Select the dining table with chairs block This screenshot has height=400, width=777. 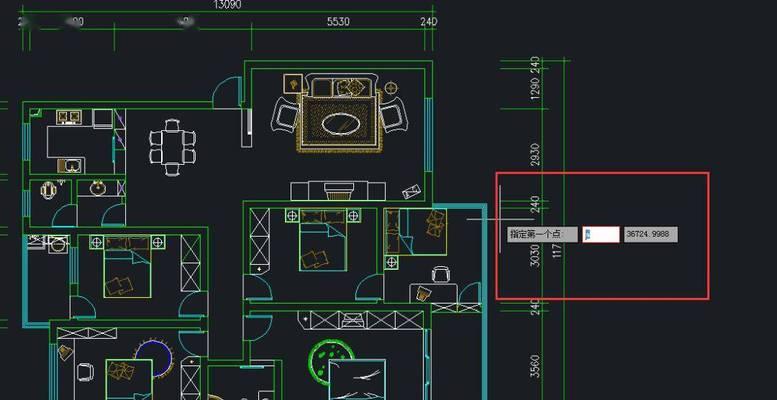pyautogui.click(x=172, y=146)
